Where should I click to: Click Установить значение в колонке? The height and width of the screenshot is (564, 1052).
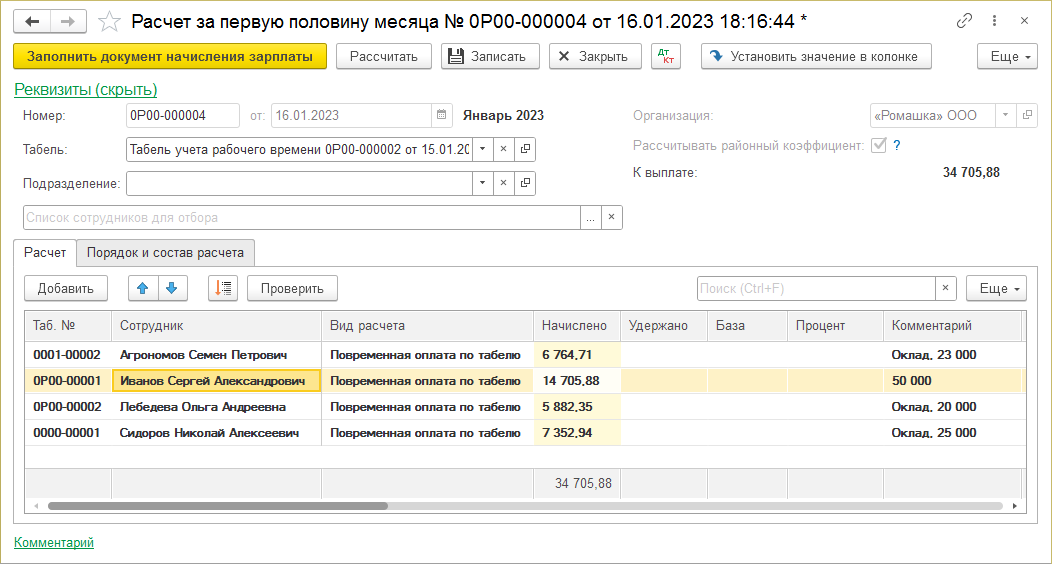(x=817, y=56)
